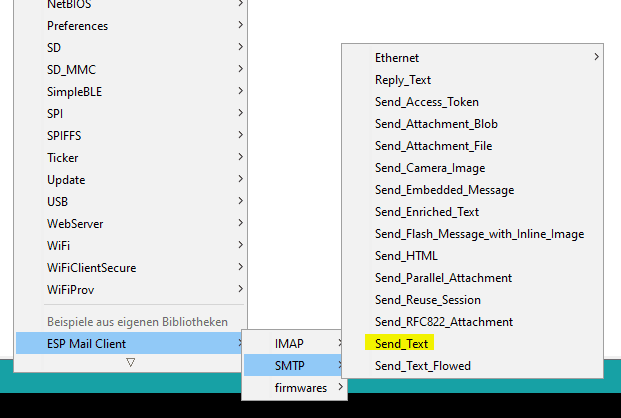Select Send_Text_Flowed from the SMTP submenu

click(x=422, y=366)
